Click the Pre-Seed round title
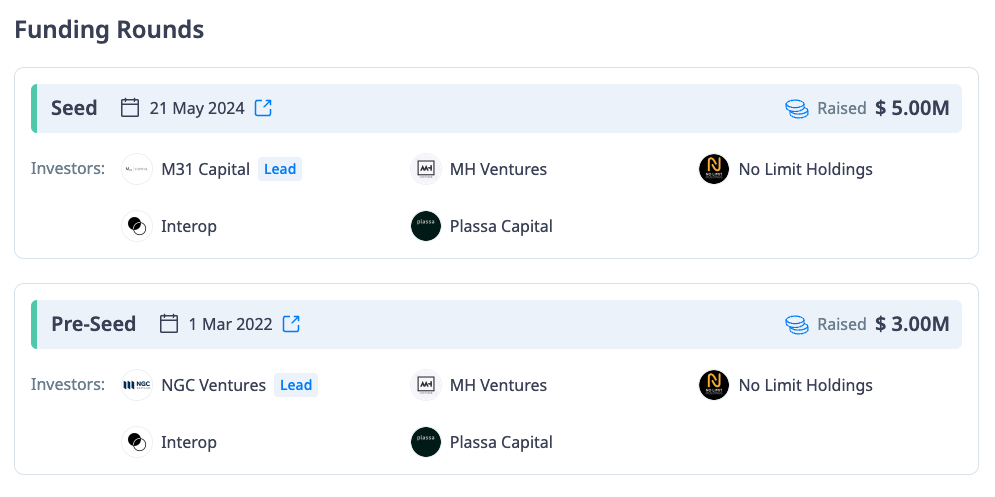995x497 pixels. point(94,324)
